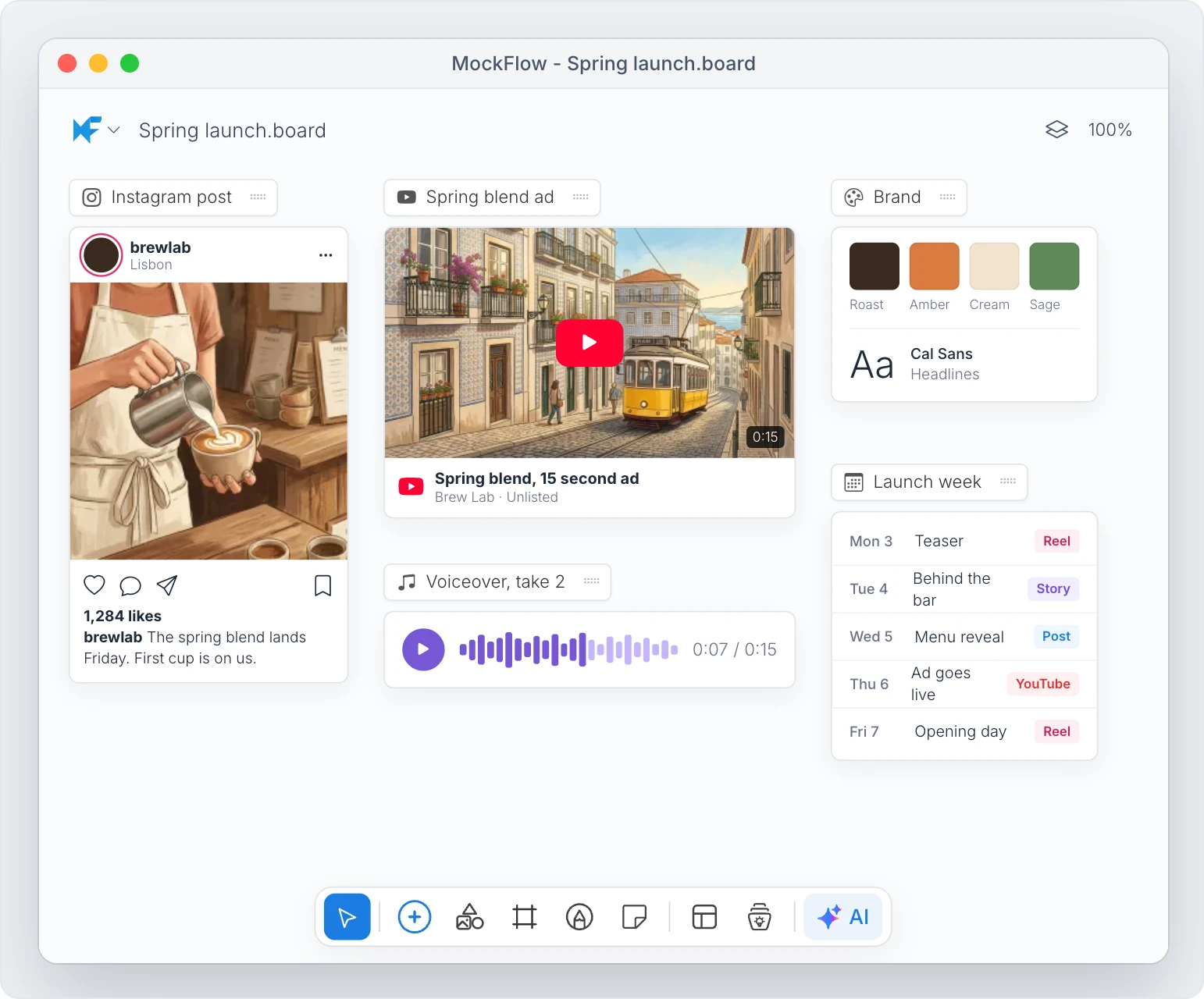
Task: Select the Launch week label
Action: [x=929, y=482]
